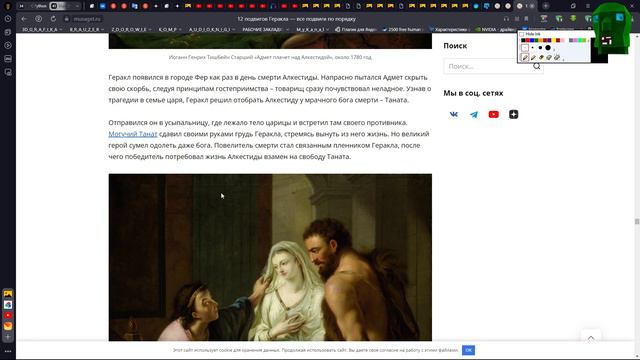This screenshot has height=360, width=640.
Task: Select the second eraser tool in the ink panel
Action: (557, 58)
